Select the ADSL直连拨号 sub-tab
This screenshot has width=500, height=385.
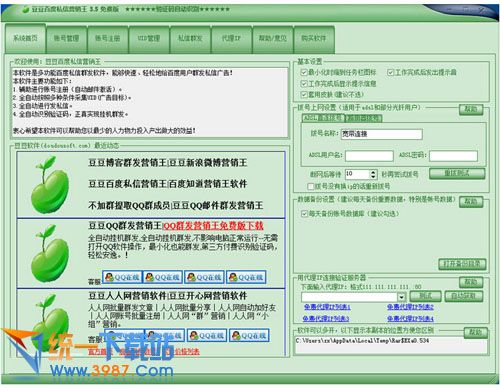point(323,118)
